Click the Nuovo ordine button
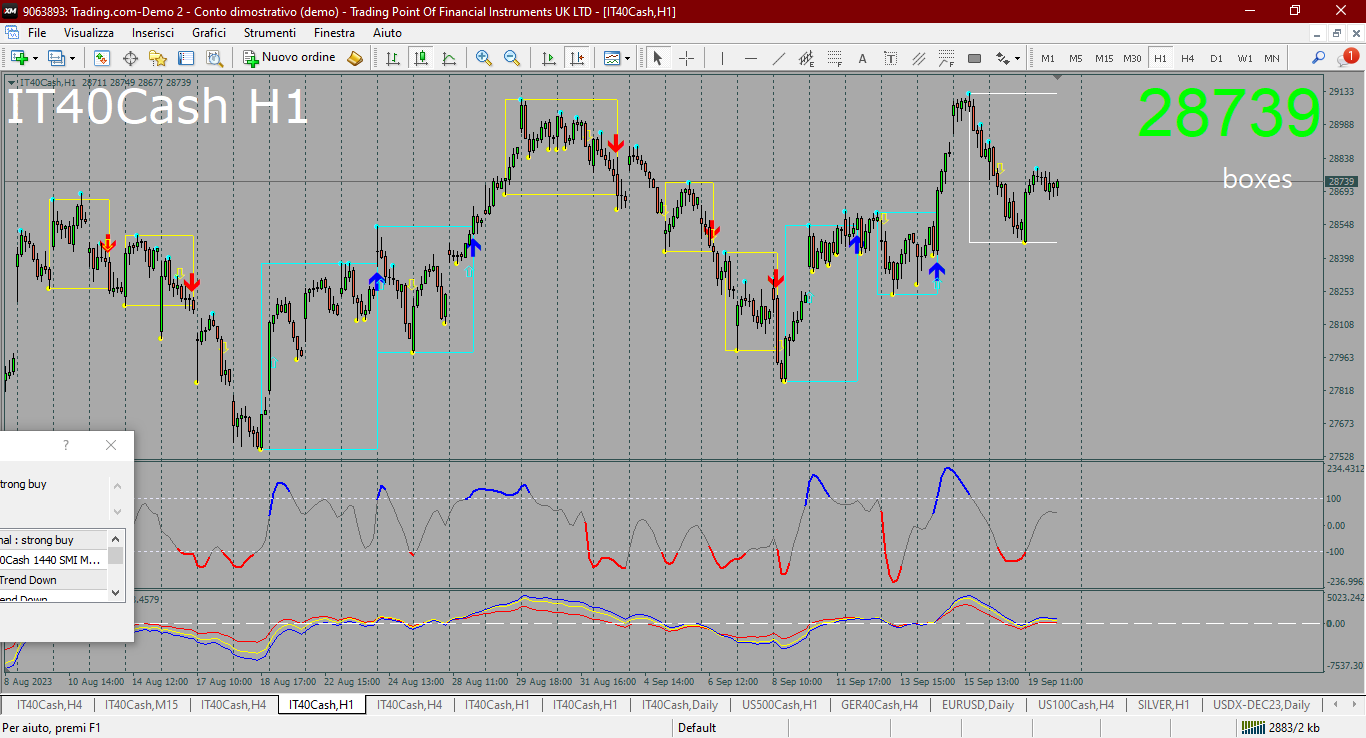The width and height of the screenshot is (1366, 738). (x=290, y=58)
